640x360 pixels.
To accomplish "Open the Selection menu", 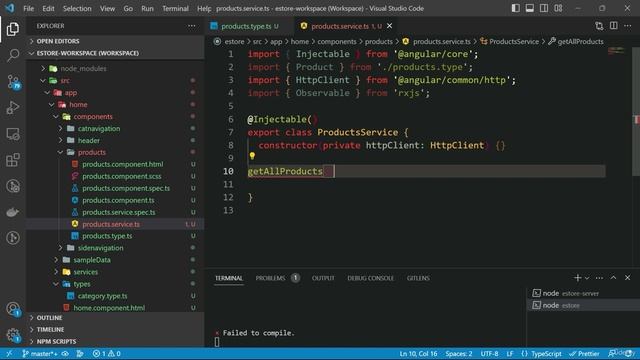I will pyautogui.click(x=77, y=8).
